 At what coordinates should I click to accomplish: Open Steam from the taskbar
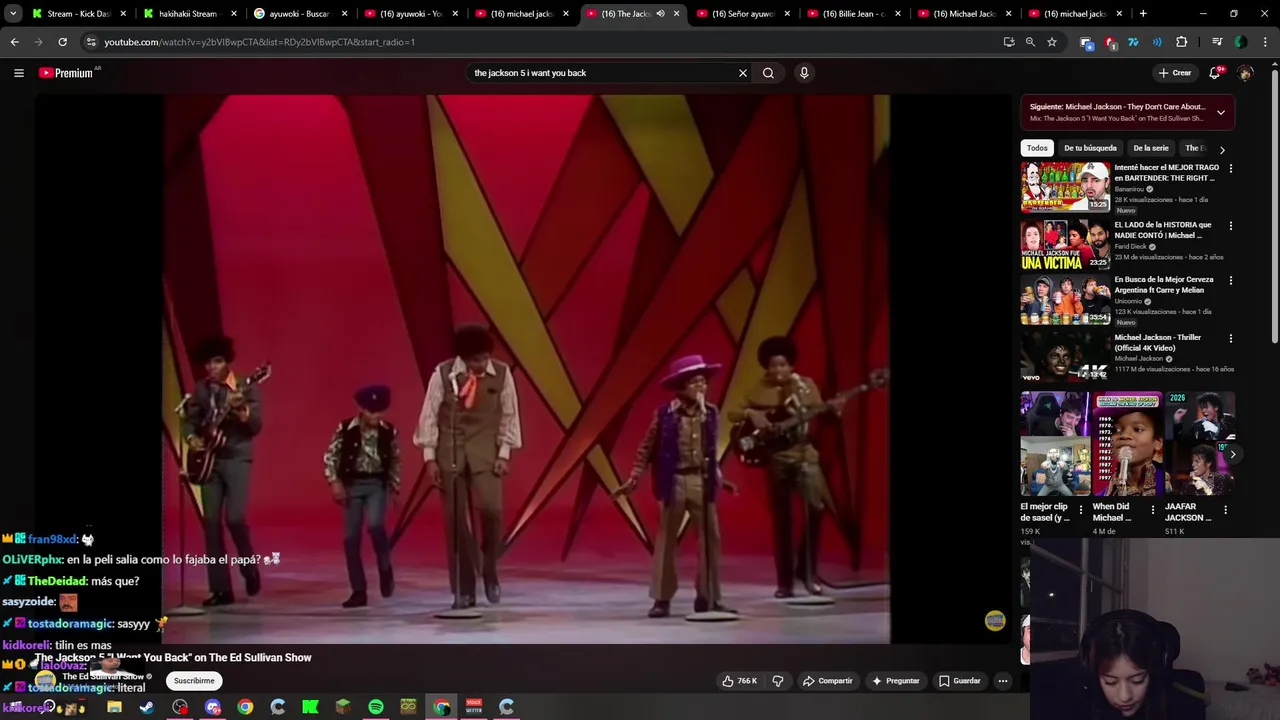(147, 707)
